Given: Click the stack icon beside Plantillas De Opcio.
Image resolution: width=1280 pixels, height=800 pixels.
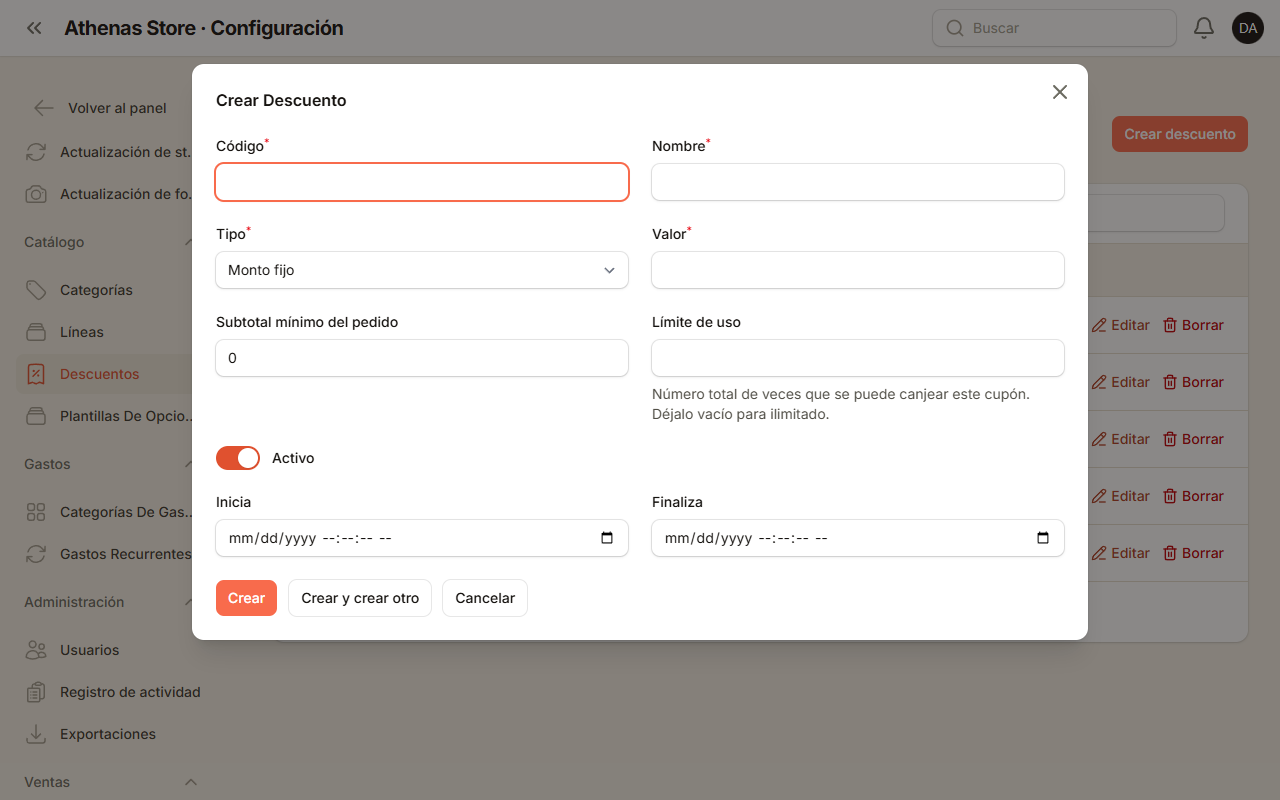Looking at the screenshot, I should (36, 416).
